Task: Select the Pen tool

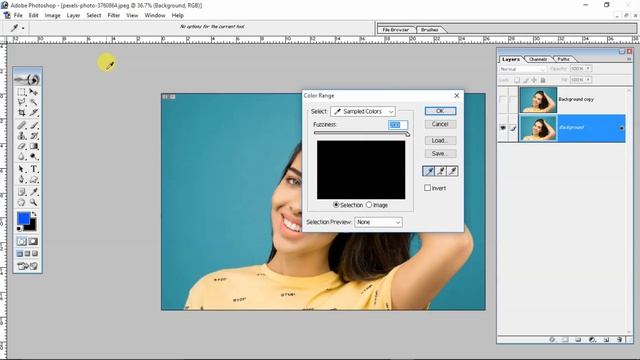Action: coord(22,180)
